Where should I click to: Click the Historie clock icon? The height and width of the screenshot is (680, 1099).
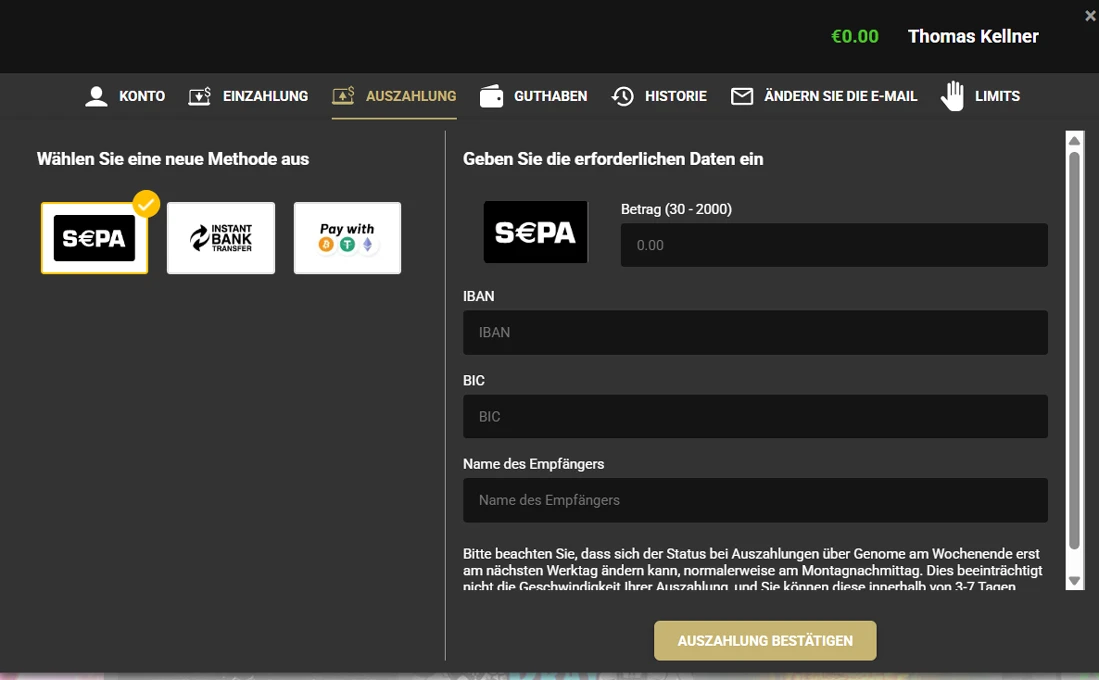click(623, 96)
